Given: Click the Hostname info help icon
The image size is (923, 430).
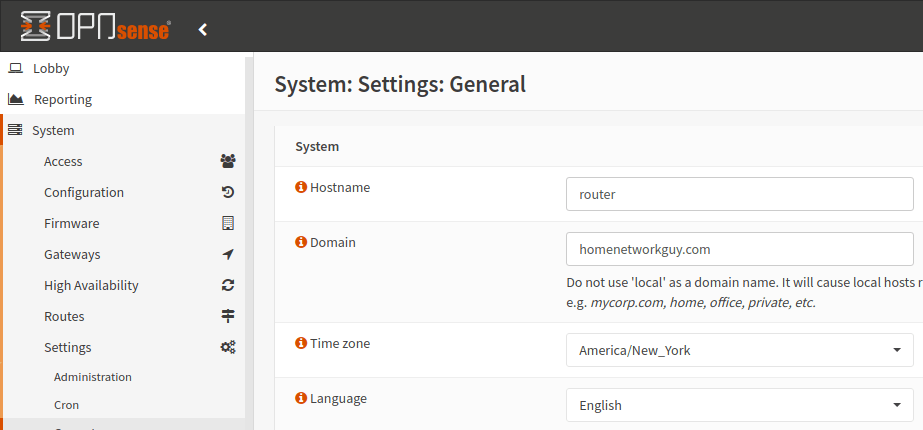Looking at the screenshot, I should point(300,187).
